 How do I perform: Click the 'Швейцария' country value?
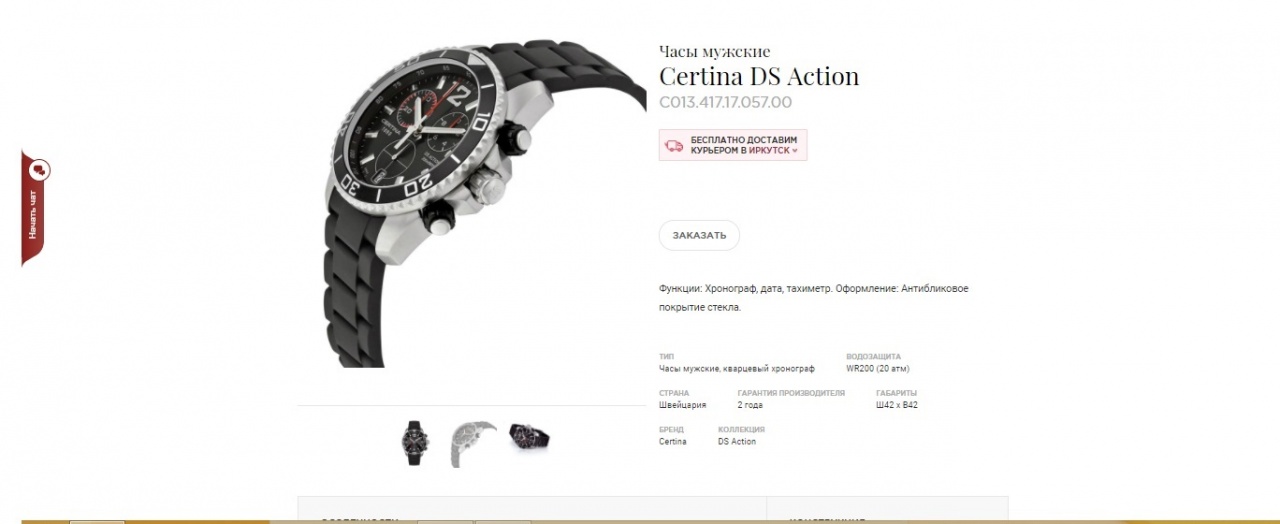pyautogui.click(x=683, y=405)
